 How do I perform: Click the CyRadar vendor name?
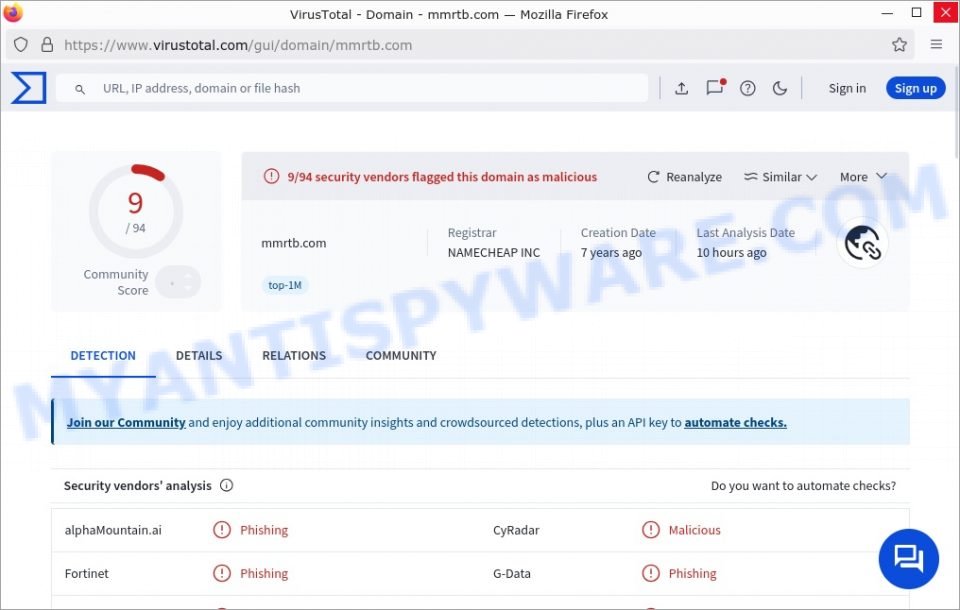tap(516, 530)
